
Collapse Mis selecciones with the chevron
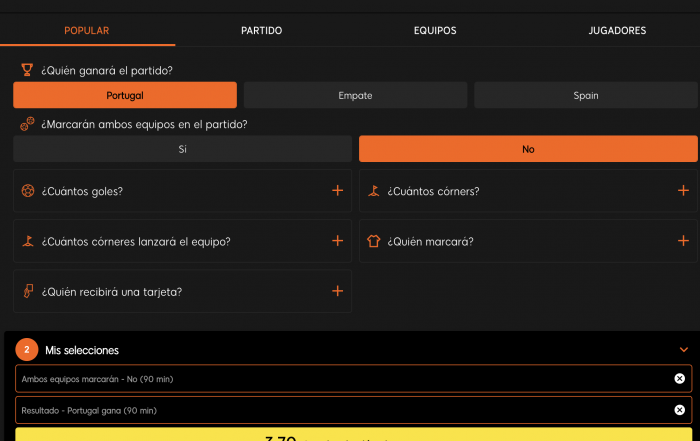coord(683,349)
